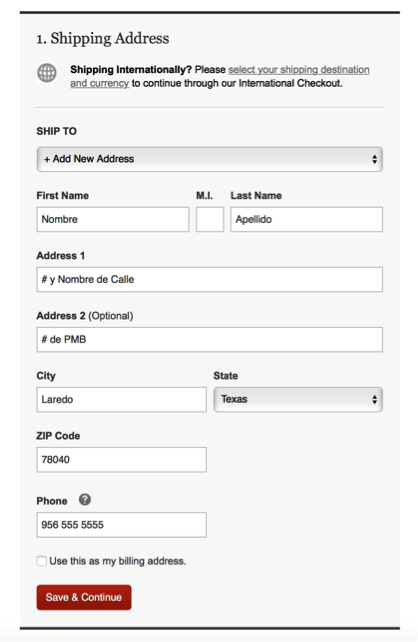The image size is (418, 642).
Task: Click the Shipping Address section heading
Action: pyautogui.click(x=103, y=38)
